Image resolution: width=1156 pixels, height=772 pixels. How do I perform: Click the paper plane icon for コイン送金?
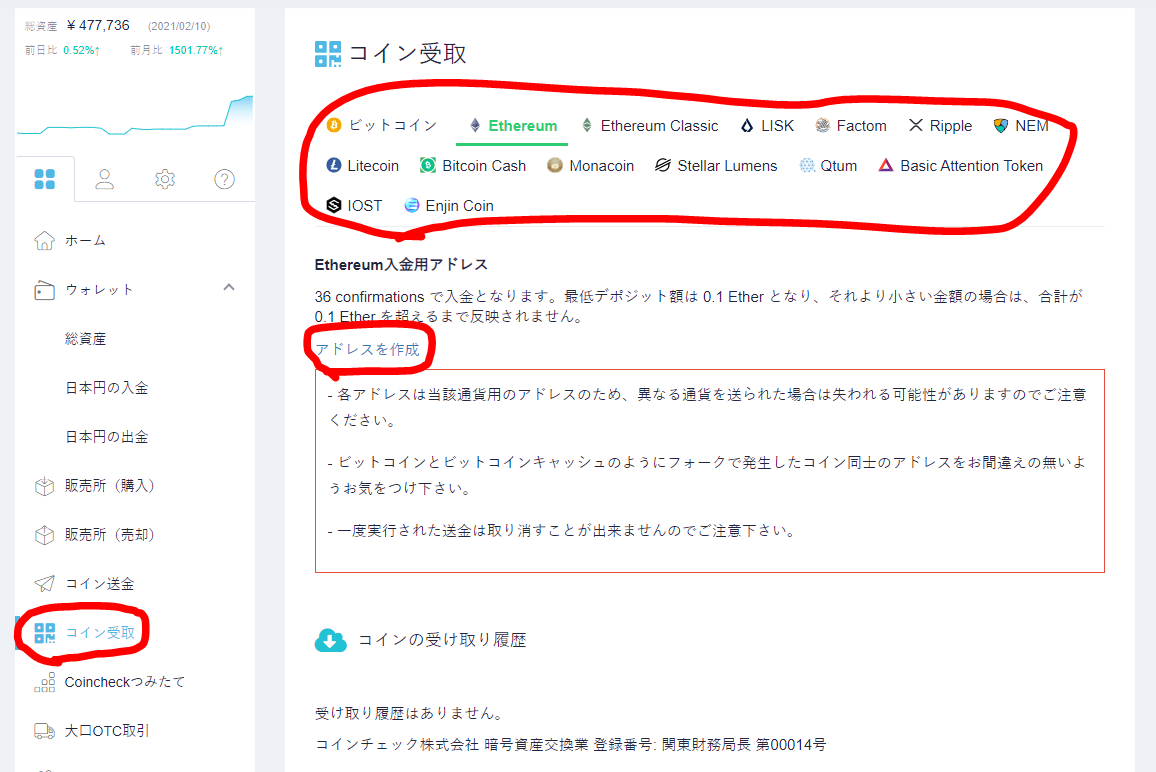point(44,584)
